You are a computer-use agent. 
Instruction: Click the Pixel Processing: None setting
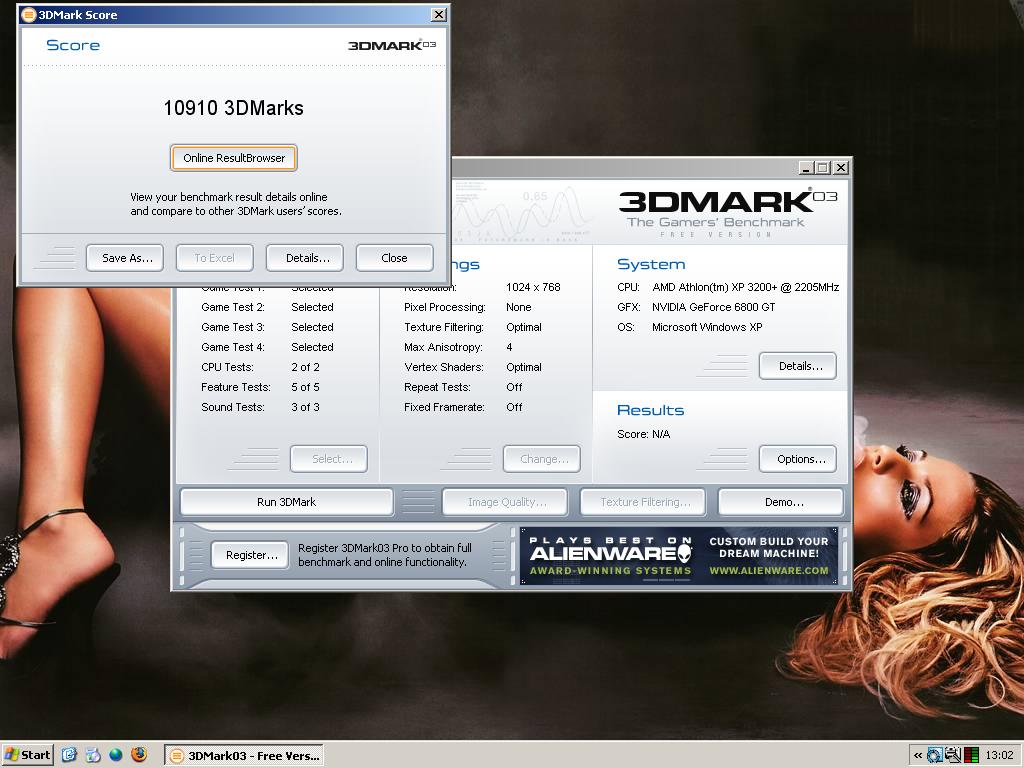(x=468, y=307)
